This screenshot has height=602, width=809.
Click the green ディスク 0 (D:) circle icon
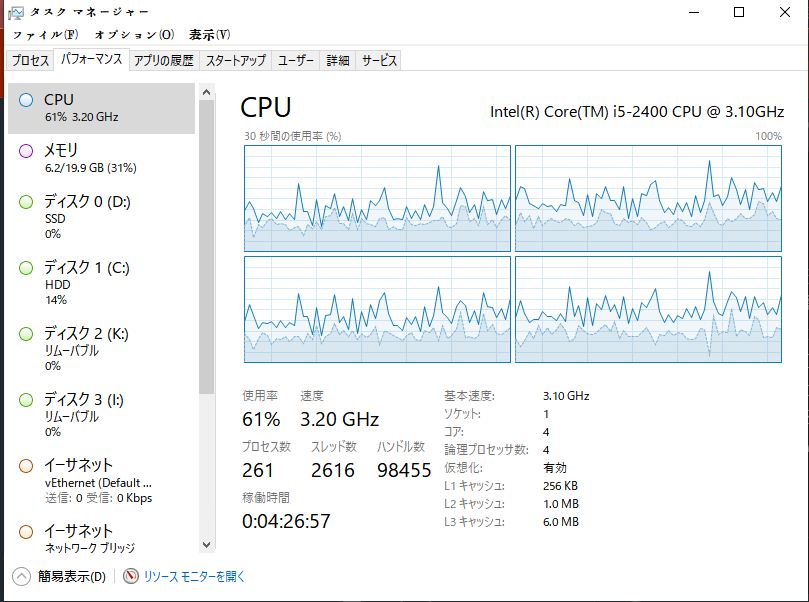coord(26,202)
